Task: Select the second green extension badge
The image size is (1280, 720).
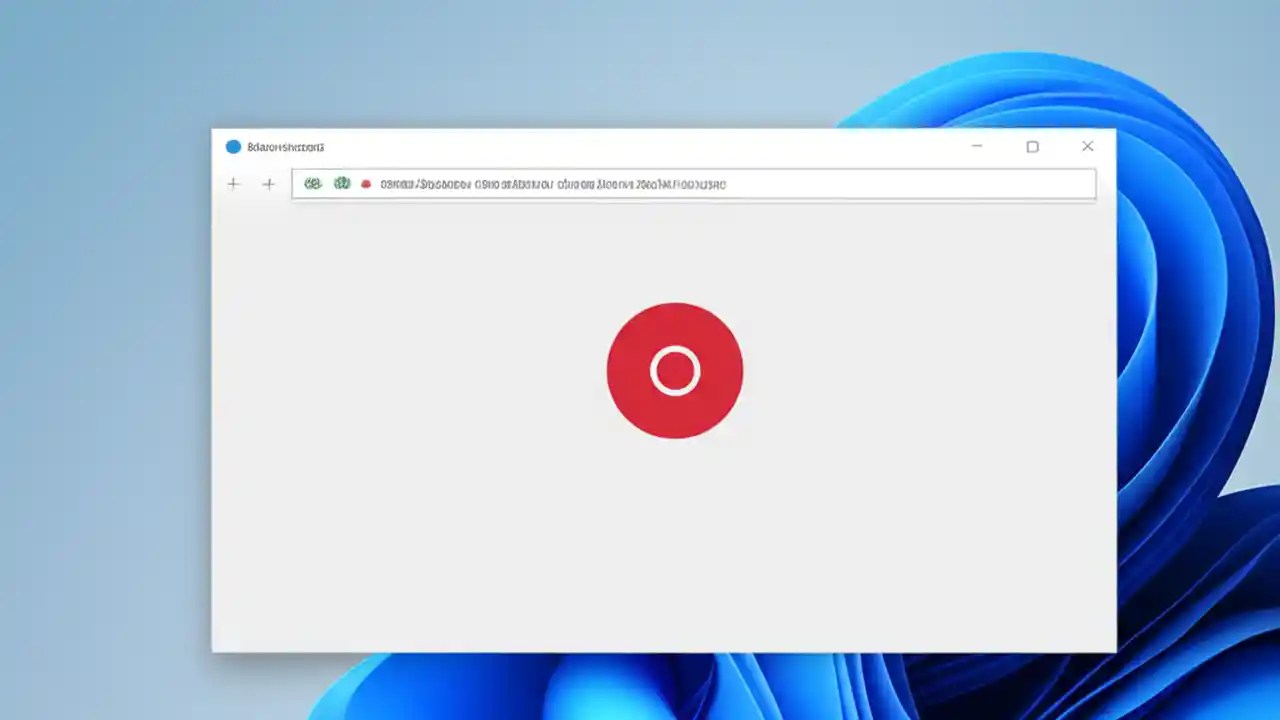Action: [x=340, y=184]
